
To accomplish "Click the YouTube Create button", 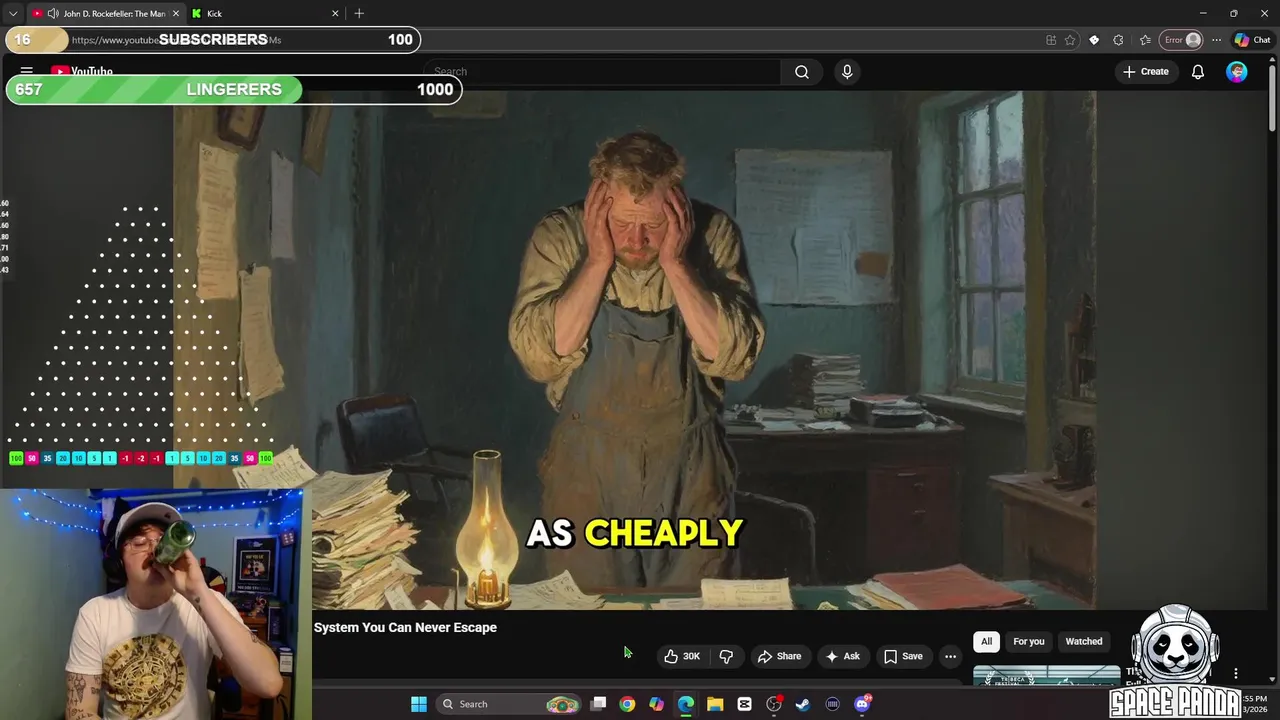I will pos(1146,71).
